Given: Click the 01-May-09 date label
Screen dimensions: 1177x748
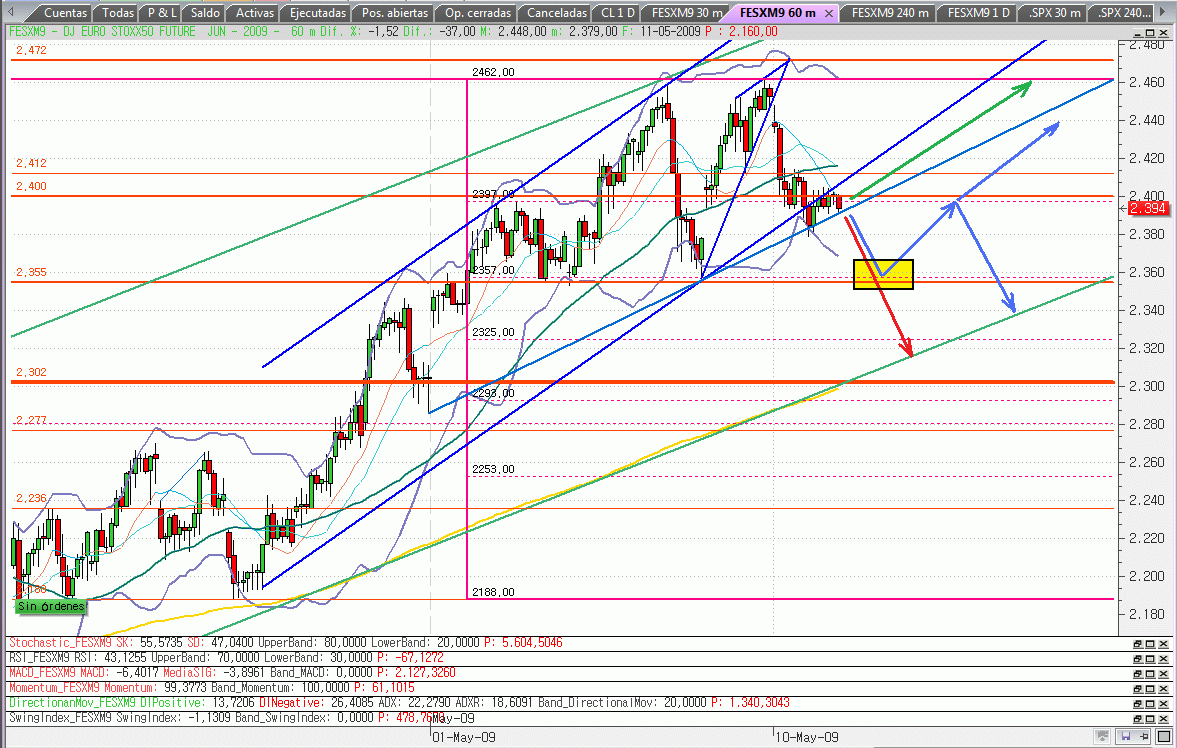Looking at the screenshot, I should pos(465,737).
